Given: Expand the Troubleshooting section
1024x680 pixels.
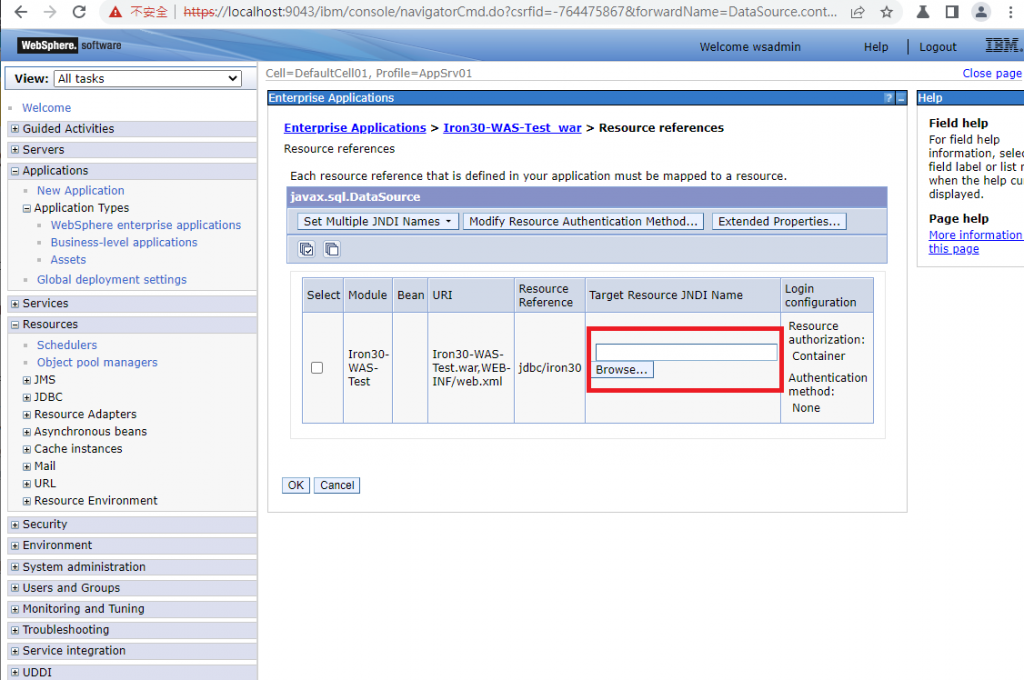Looking at the screenshot, I should tap(15, 630).
